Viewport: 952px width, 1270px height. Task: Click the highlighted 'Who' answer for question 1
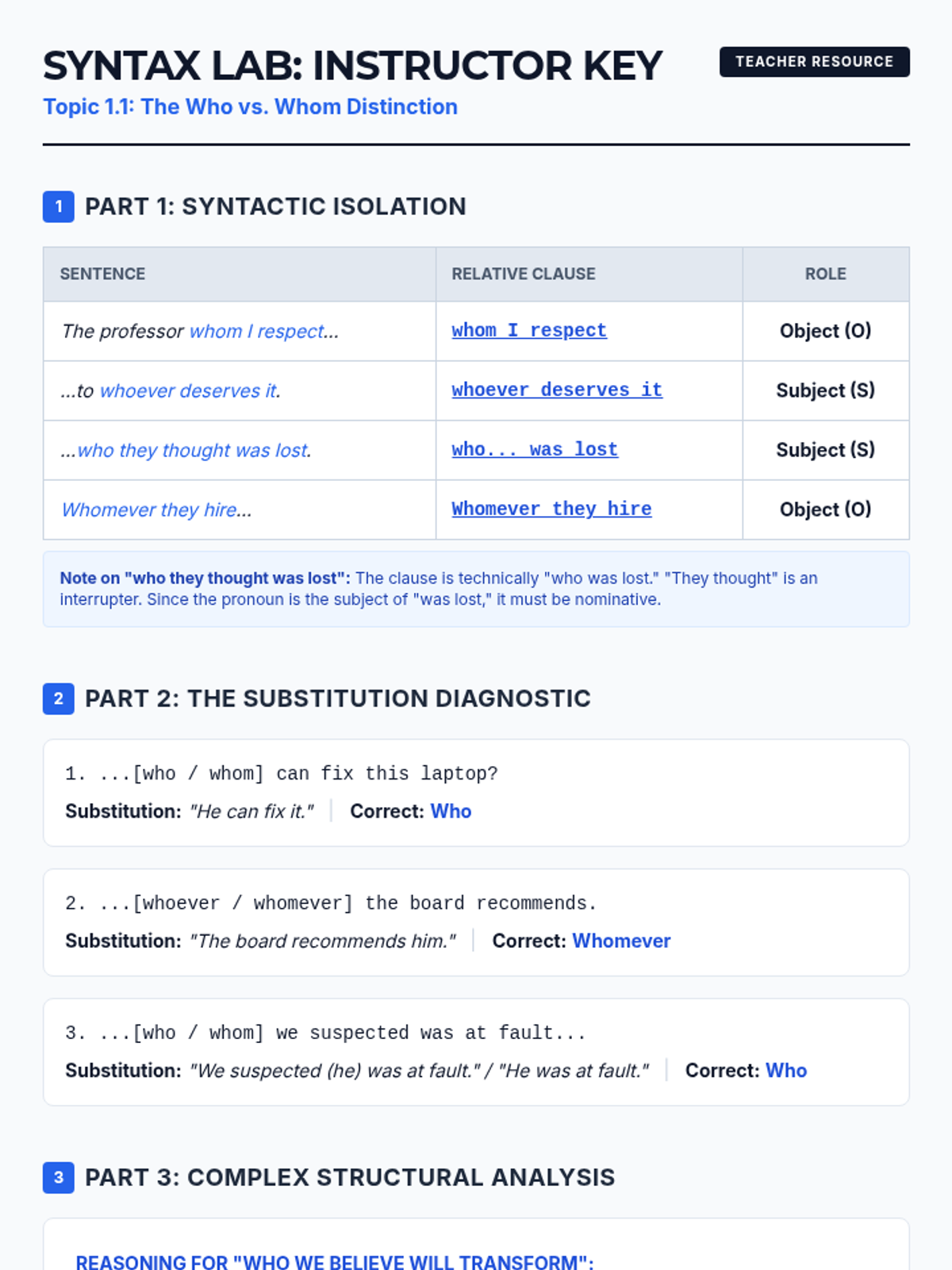click(x=451, y=811)
